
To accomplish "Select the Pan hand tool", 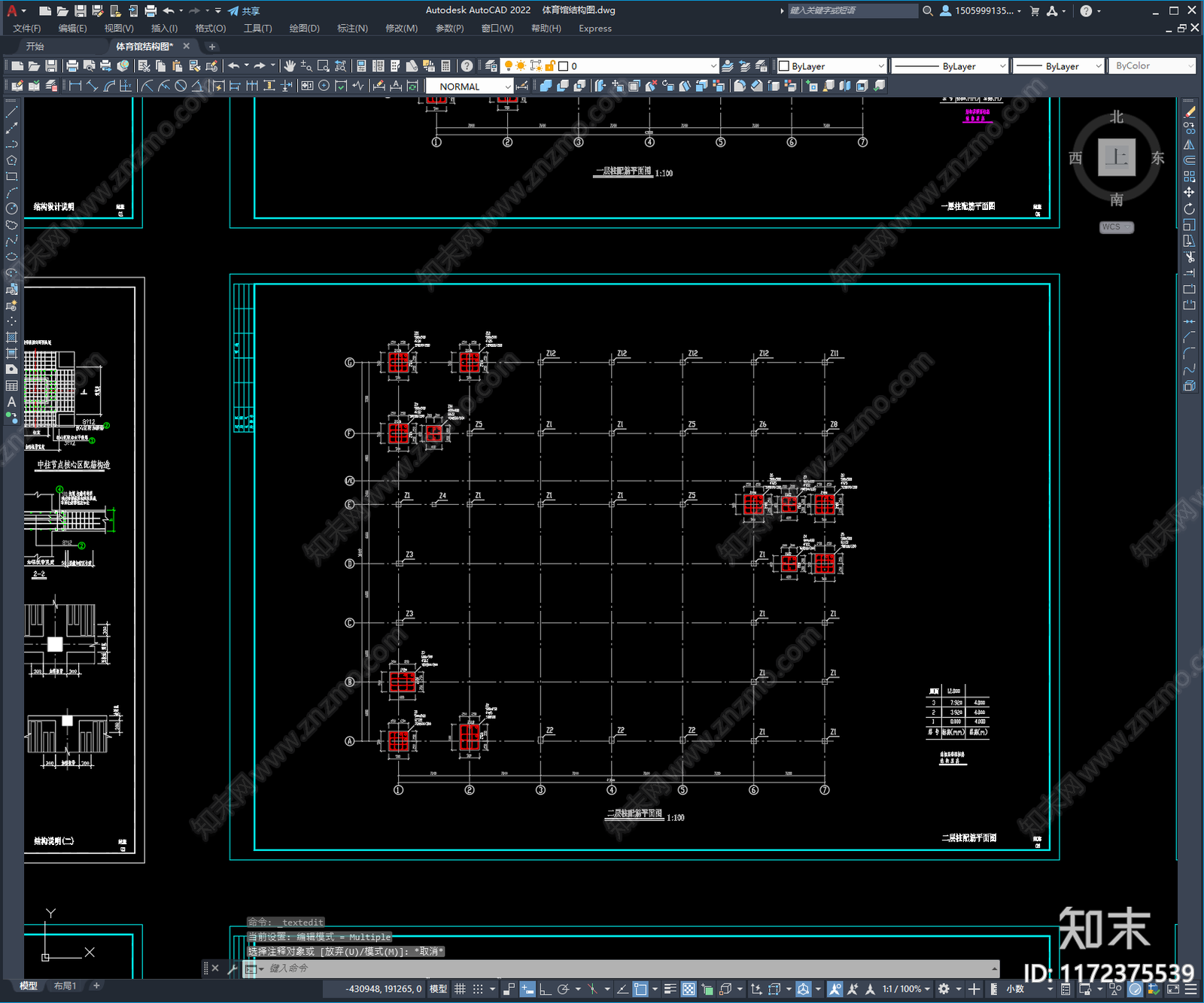I will tap(290, 66).
